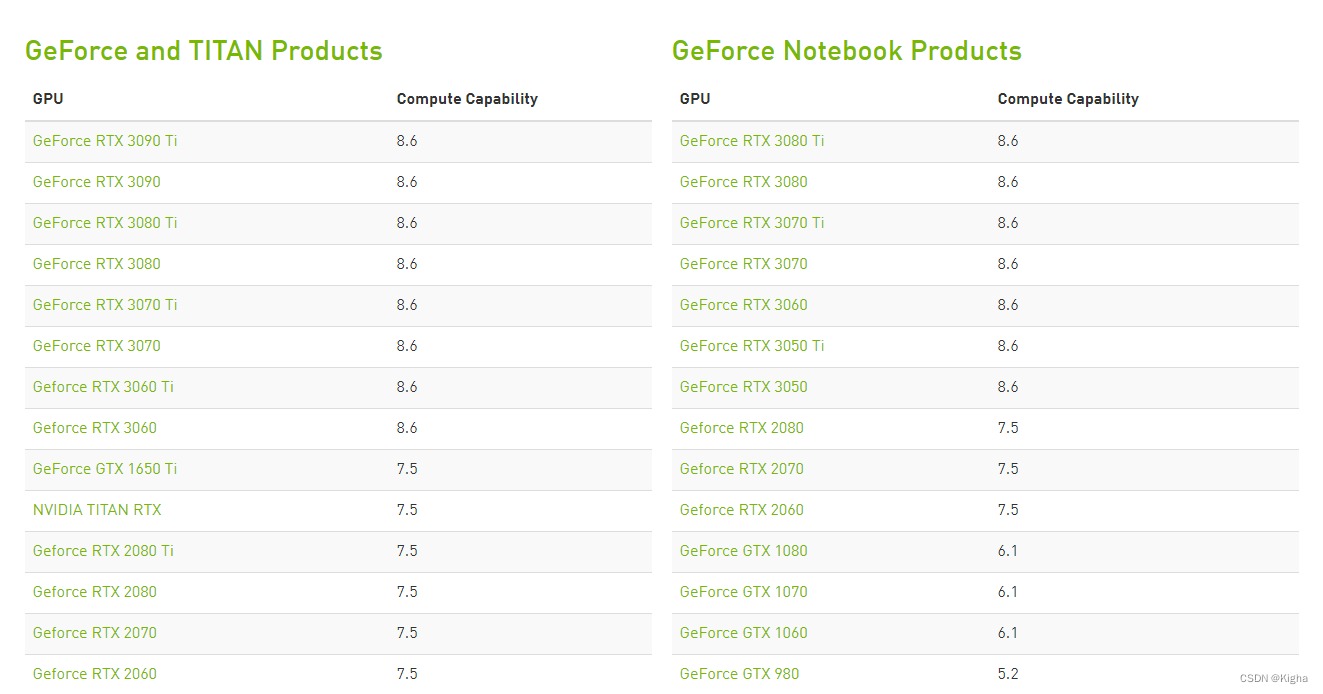Open the Geforce RTX 2080 Ti link

coord(103,551)
